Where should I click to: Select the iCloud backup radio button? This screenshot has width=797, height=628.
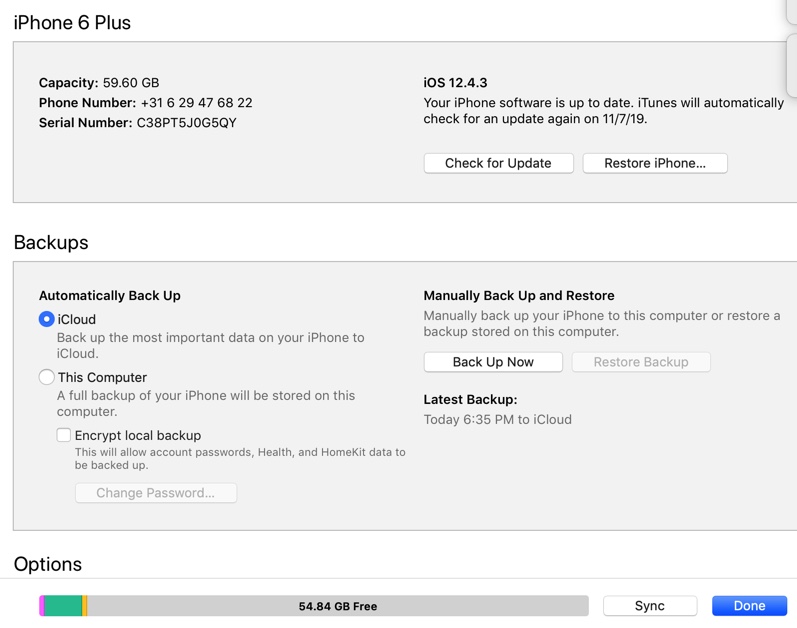pos(46,320)
